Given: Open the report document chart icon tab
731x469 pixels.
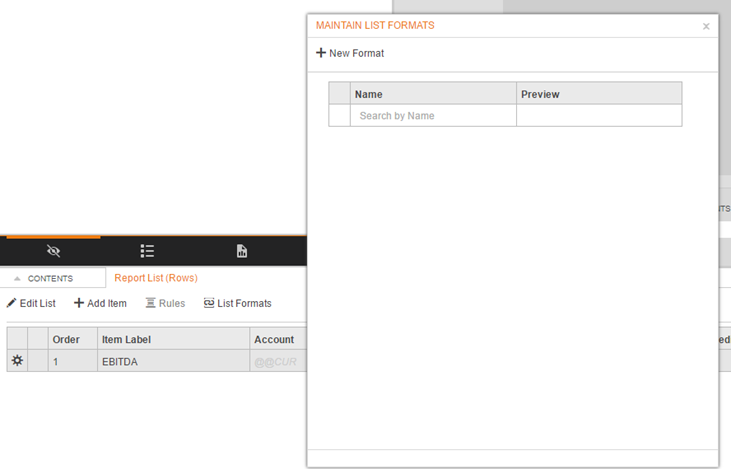Looking at the screenshot, I should (x=241, y=251).
